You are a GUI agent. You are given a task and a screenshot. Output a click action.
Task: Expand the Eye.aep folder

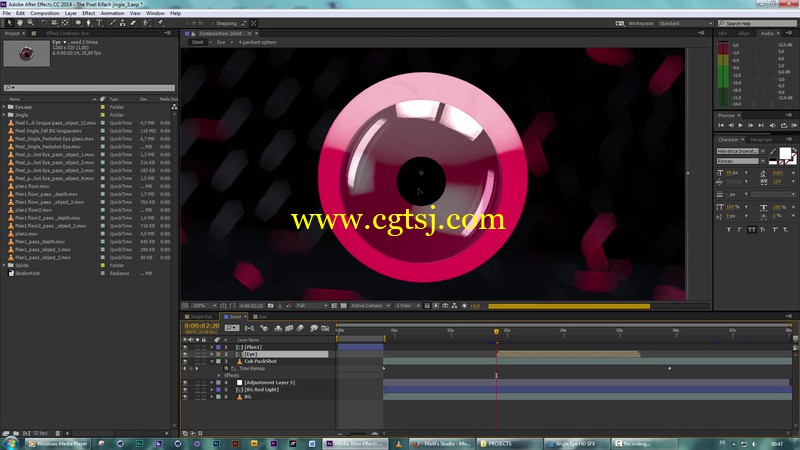(x=4, y=107)
